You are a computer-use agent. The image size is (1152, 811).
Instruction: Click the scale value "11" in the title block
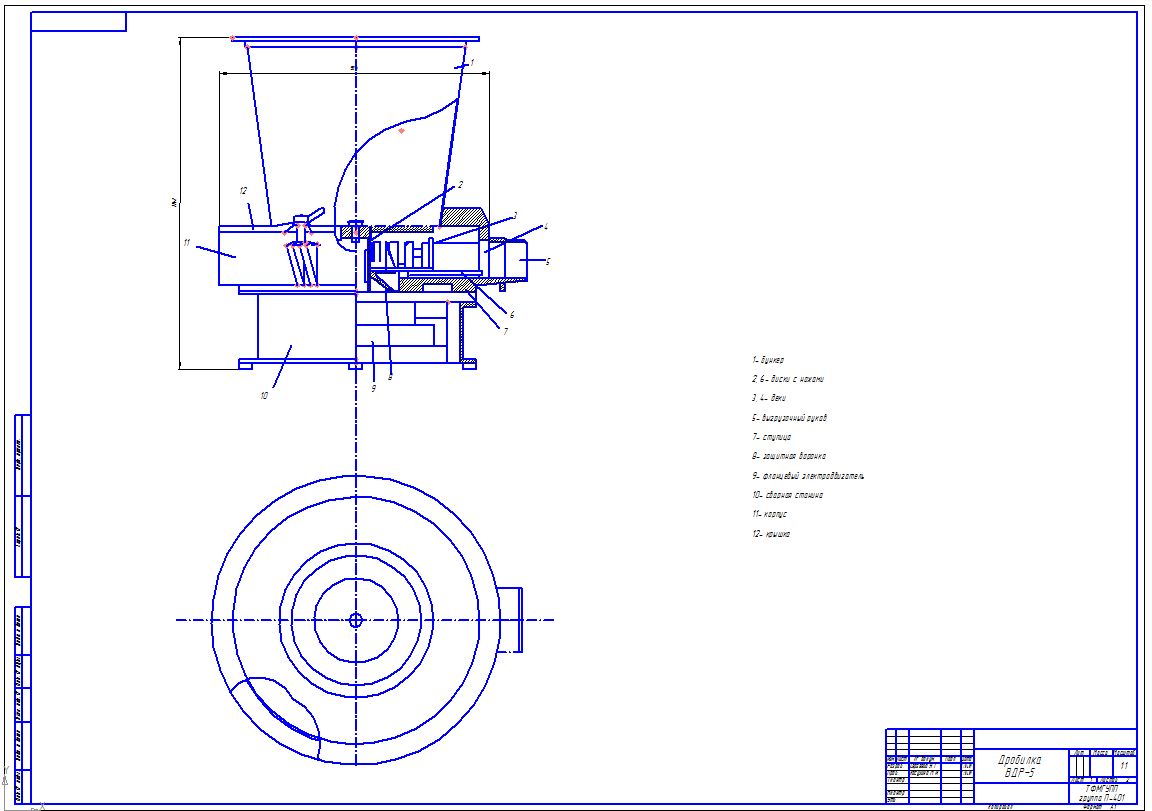[x=1124, y=765]
